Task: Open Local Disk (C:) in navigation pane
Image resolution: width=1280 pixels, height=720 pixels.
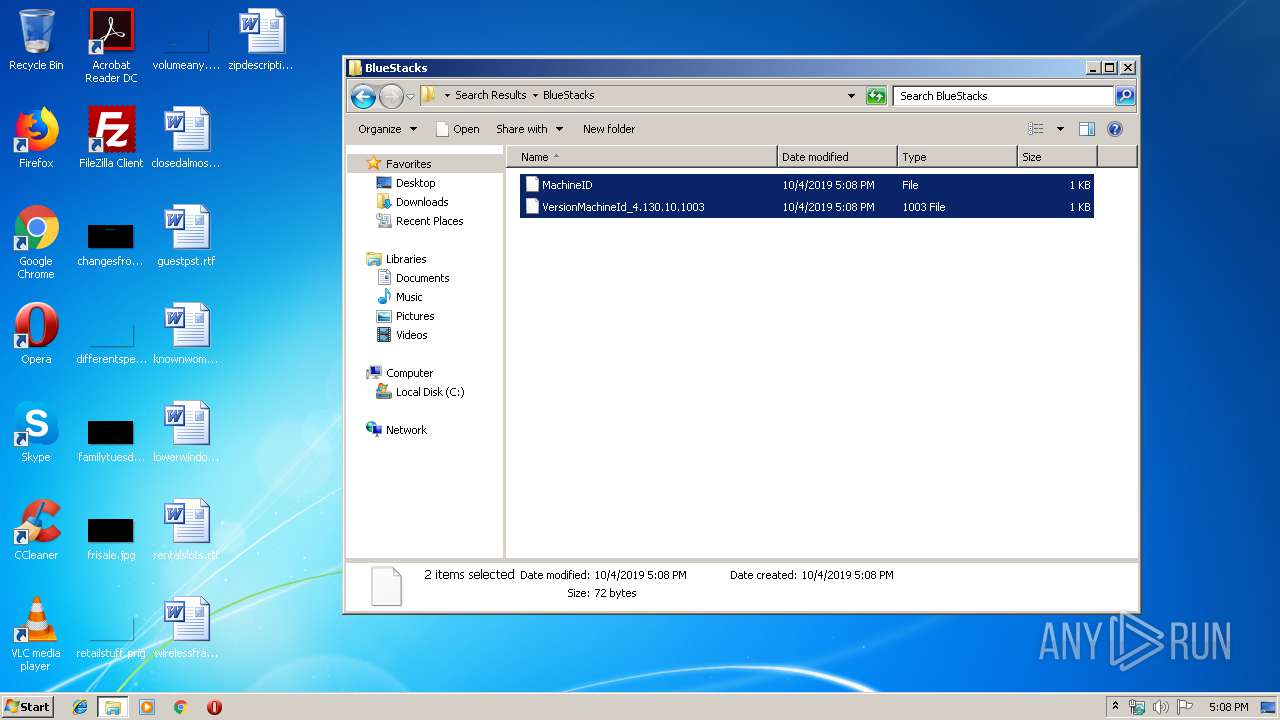Action: (x=430, y=392)
